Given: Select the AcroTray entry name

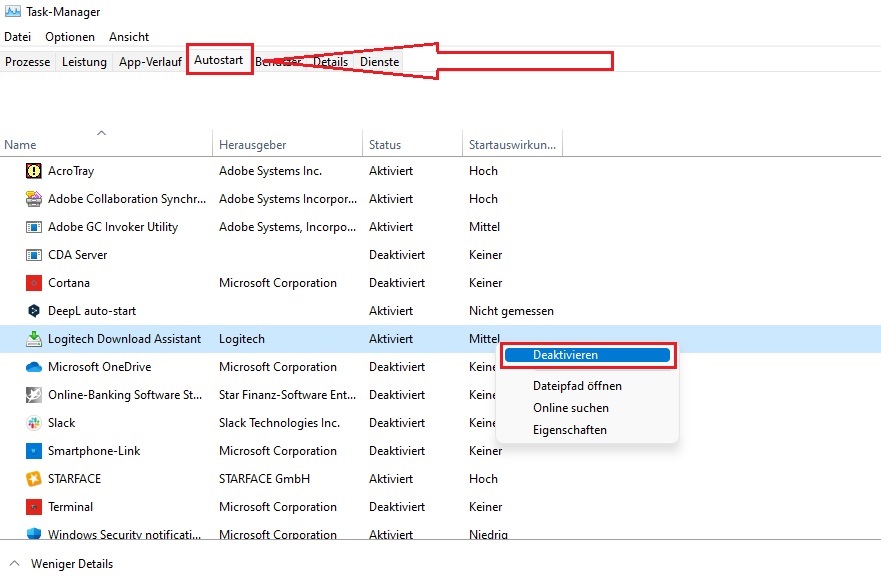Looking at the screenshot, I should tap(71, 171).
